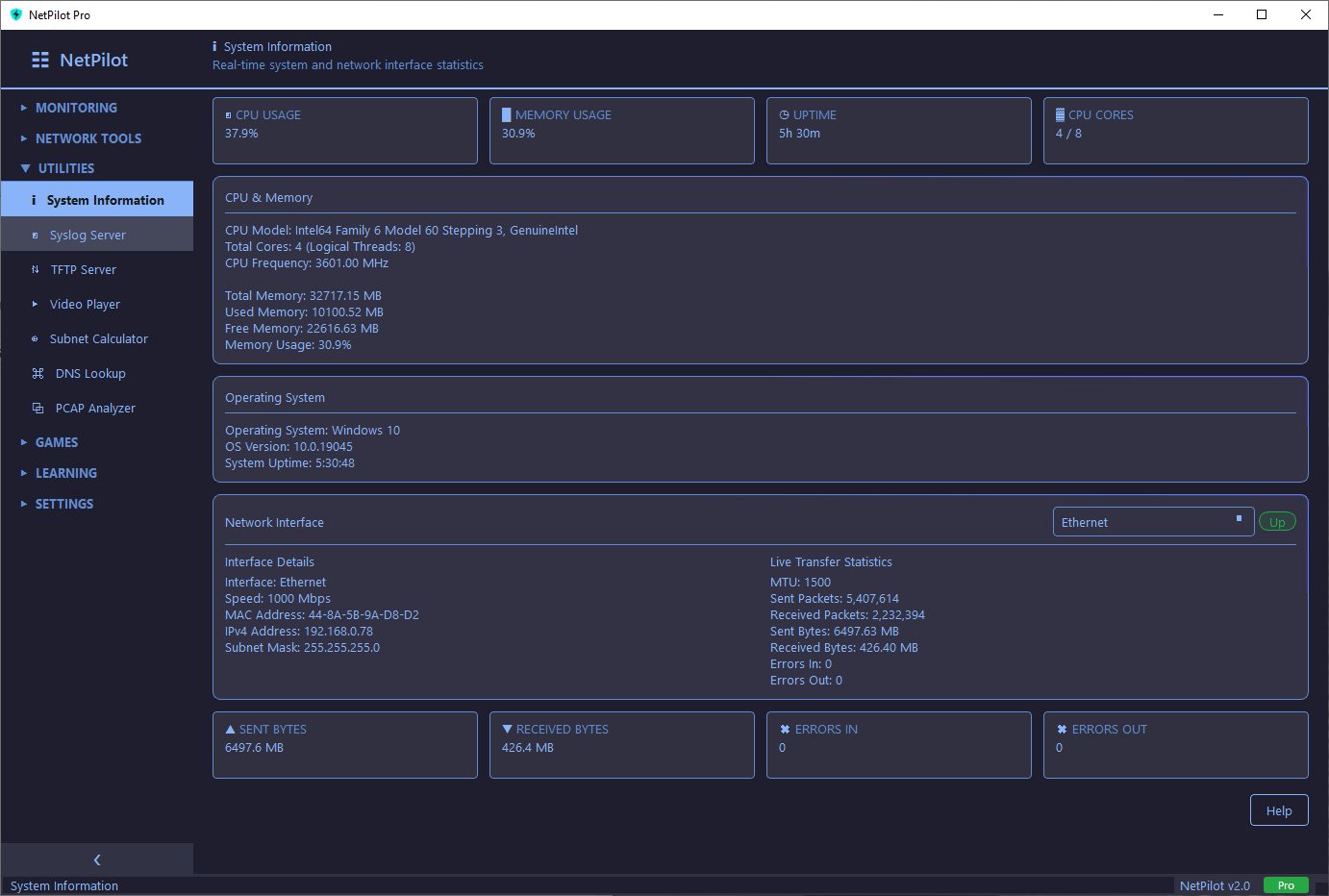Click the Subnet Calculator icon
1329x896 pixels.
(34, 338)
